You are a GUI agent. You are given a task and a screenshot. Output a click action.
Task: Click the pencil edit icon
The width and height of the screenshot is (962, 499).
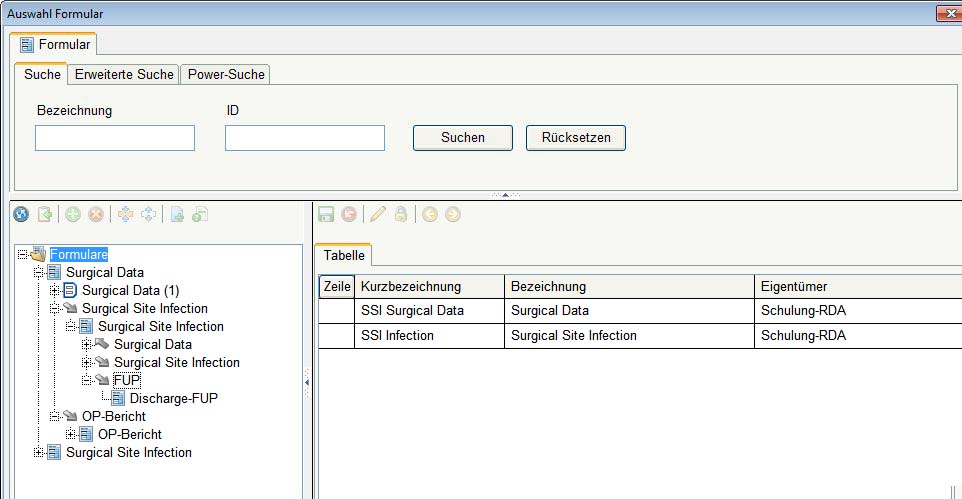[378, 214]
